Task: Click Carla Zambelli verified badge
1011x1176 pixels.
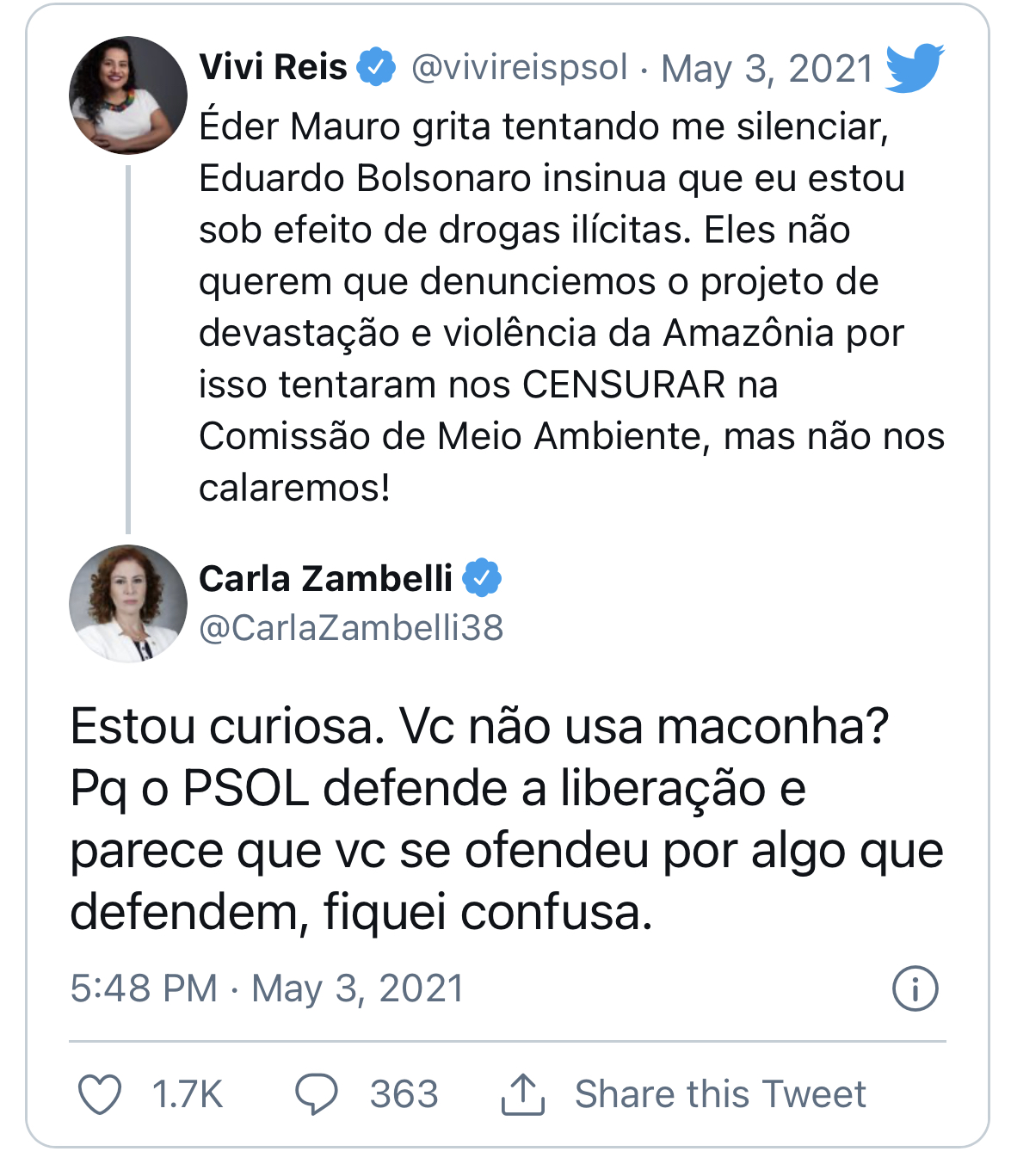Action: point(482,578)
